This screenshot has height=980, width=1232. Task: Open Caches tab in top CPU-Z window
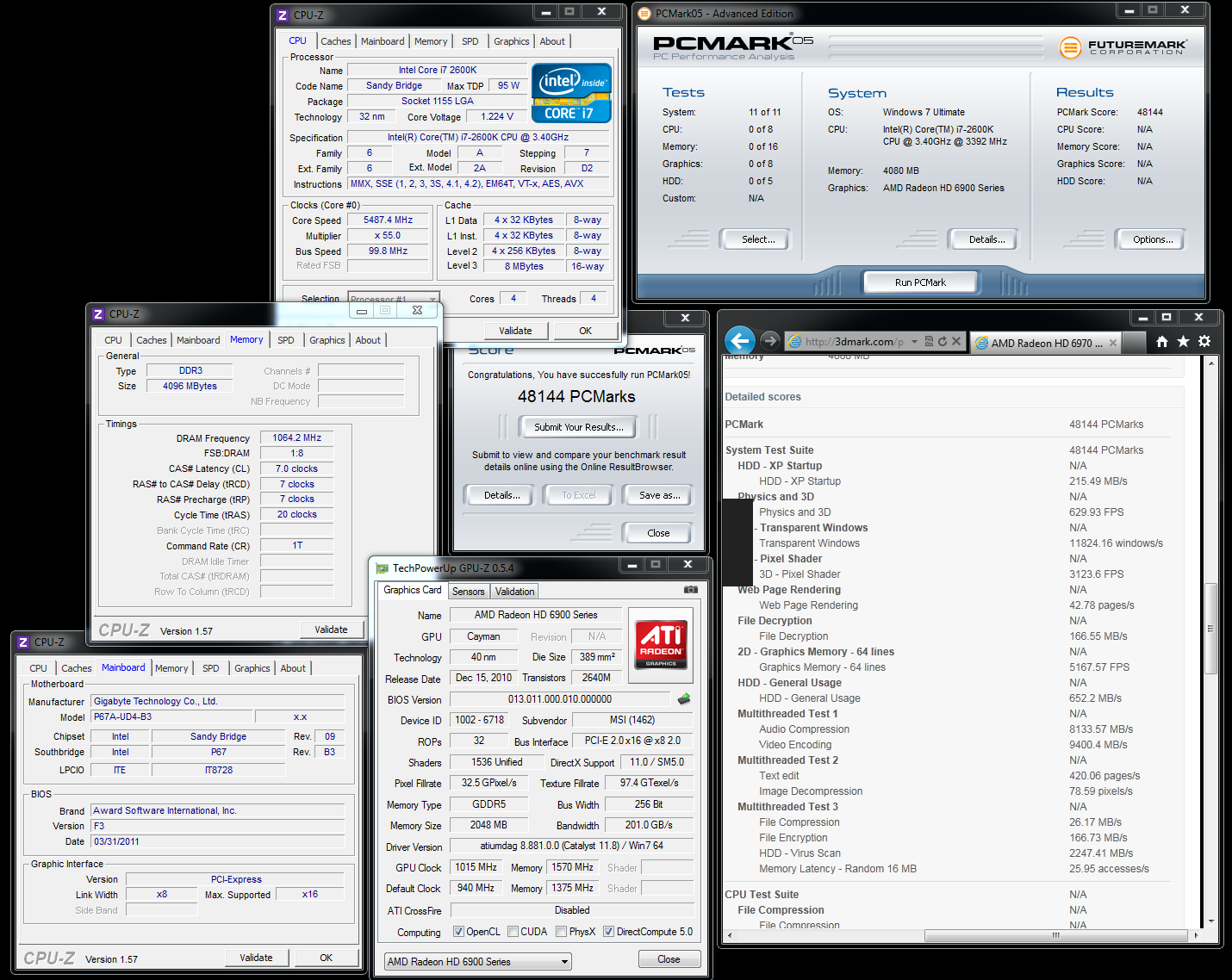(x=336, y=41)
